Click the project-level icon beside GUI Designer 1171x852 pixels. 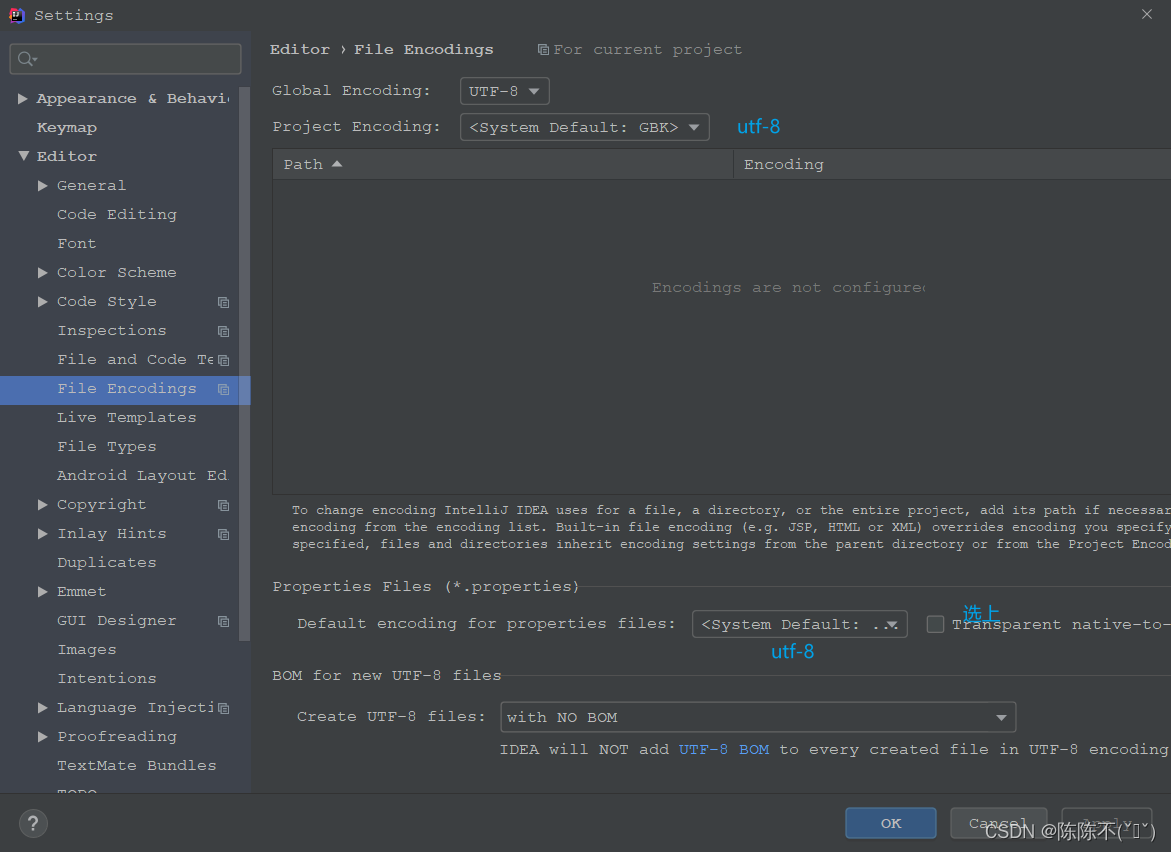223,621
